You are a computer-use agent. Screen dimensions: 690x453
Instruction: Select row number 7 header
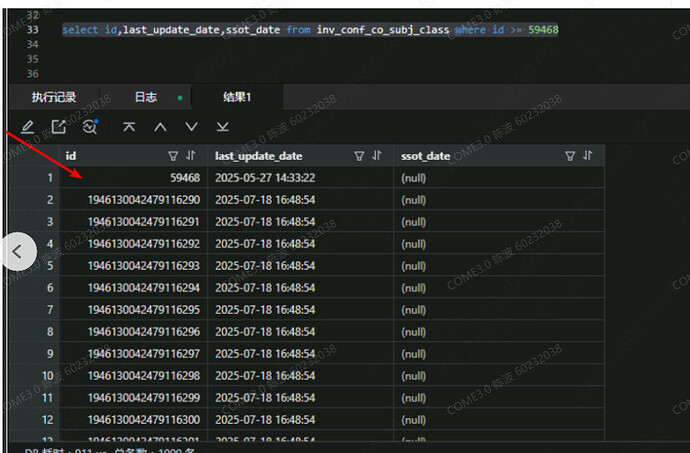click(34, 310)
